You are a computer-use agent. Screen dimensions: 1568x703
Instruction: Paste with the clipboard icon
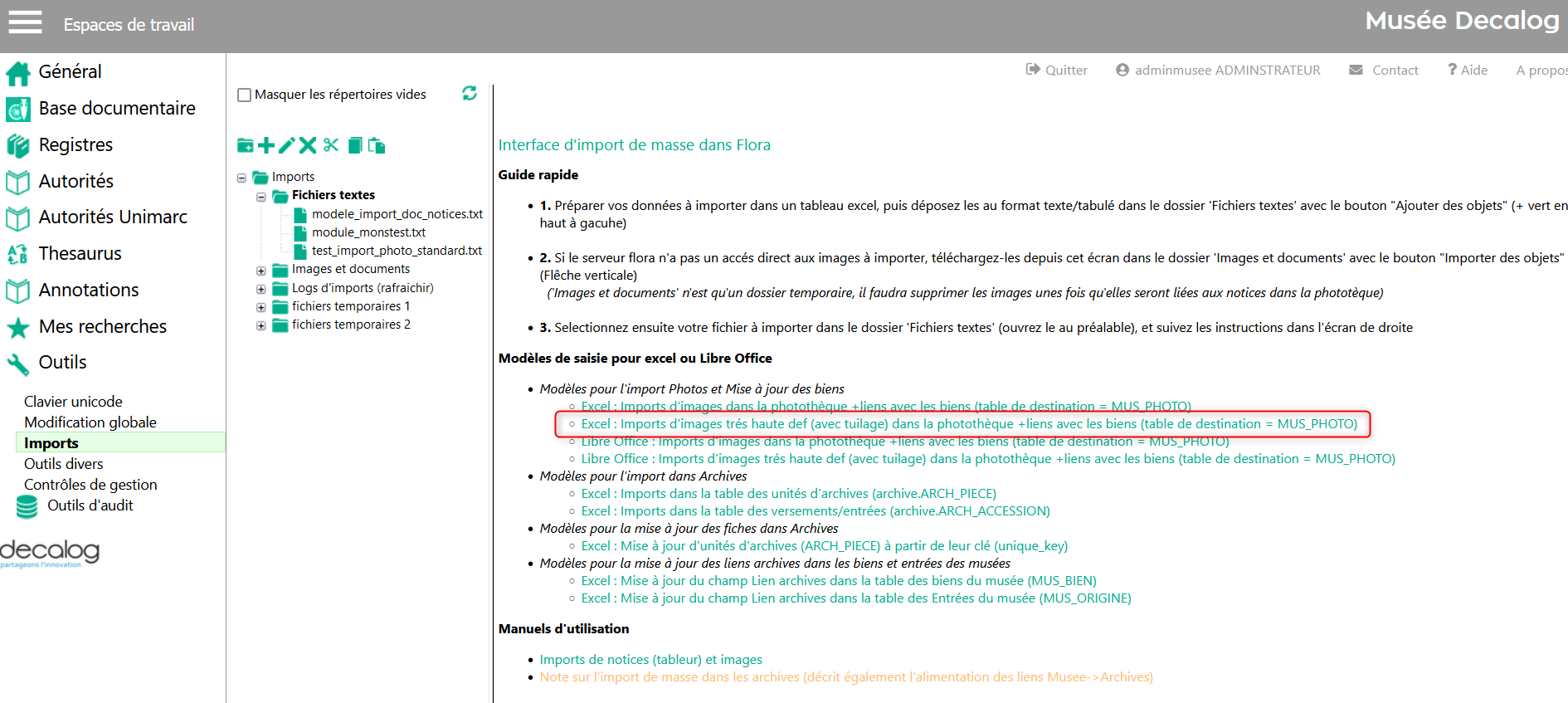pyautogui.click(x=377, y=146)
